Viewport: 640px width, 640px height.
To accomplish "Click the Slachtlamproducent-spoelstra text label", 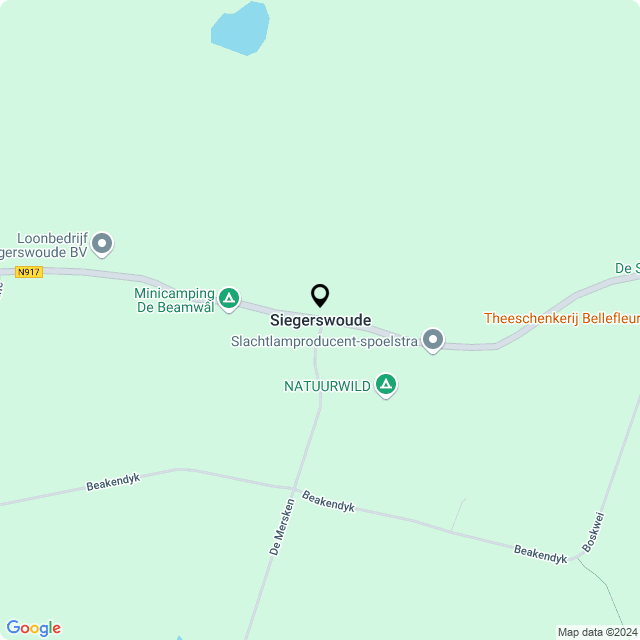I will (x=324, y=341).
